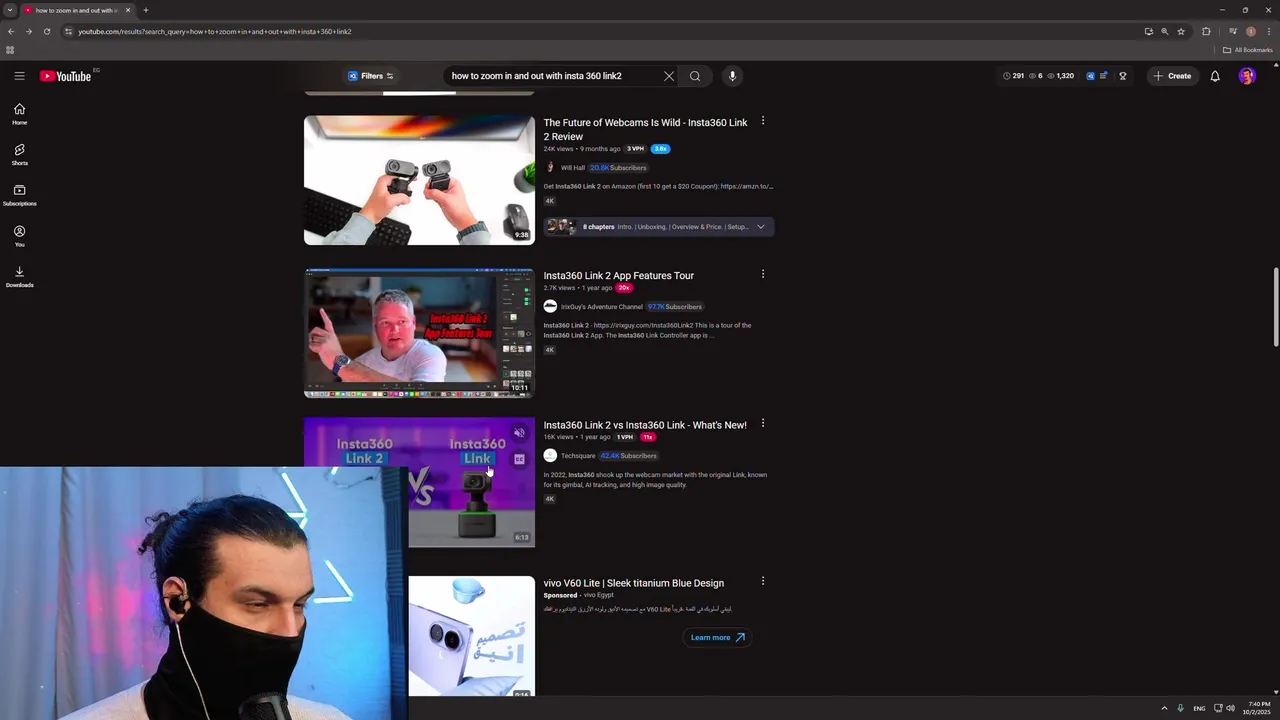Open more options for Will Hall video
This screenshot has width=1280, height=720.
click(763, 121)
